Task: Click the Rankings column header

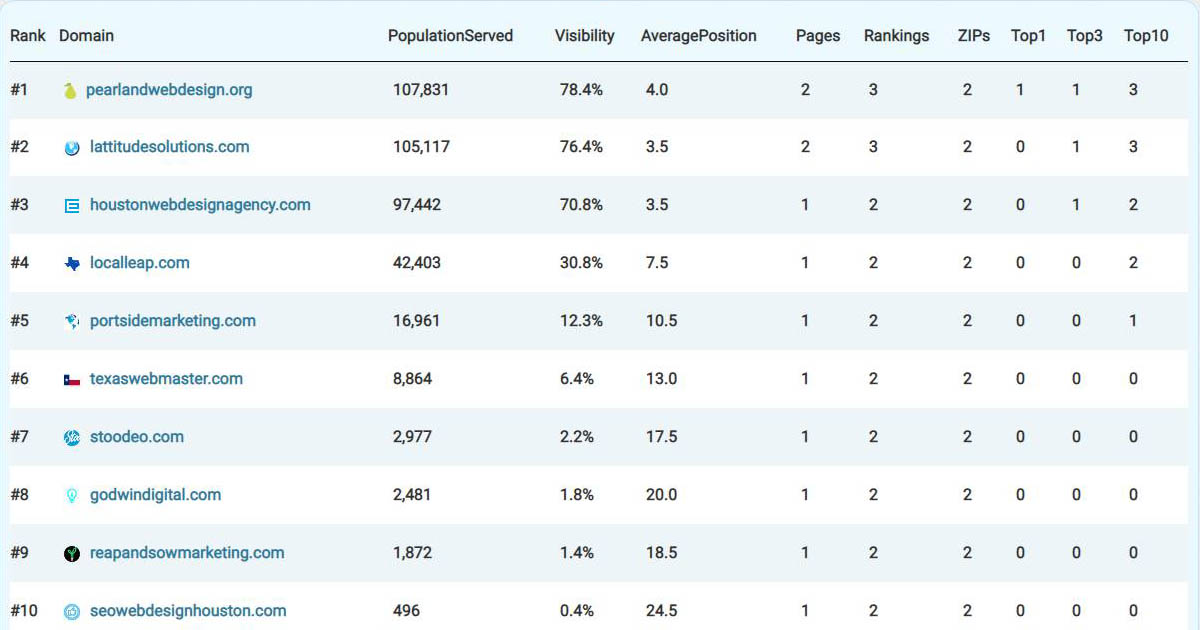Action: click(896, 35)
